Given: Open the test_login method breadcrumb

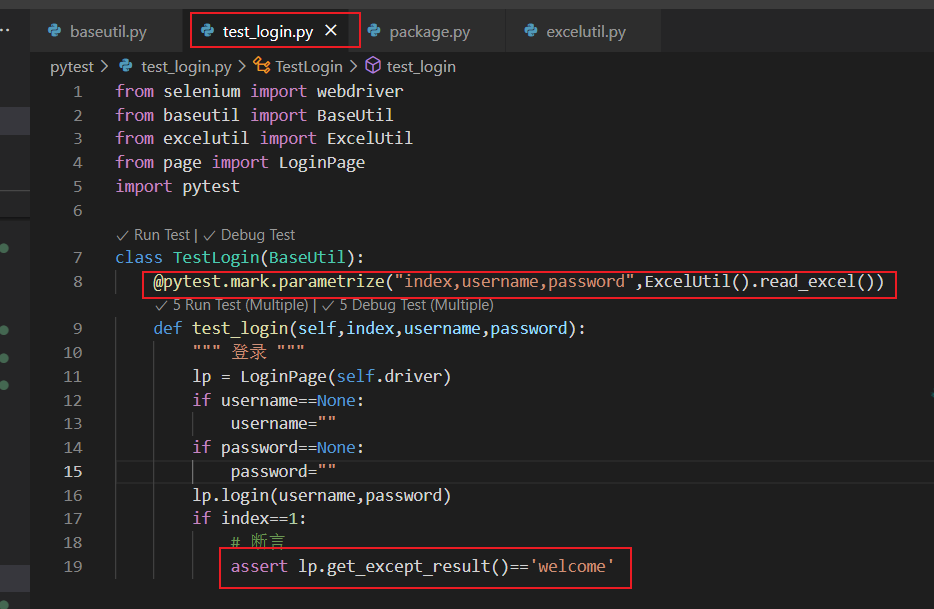Looking at the screenshot, I should coord(421,67).
